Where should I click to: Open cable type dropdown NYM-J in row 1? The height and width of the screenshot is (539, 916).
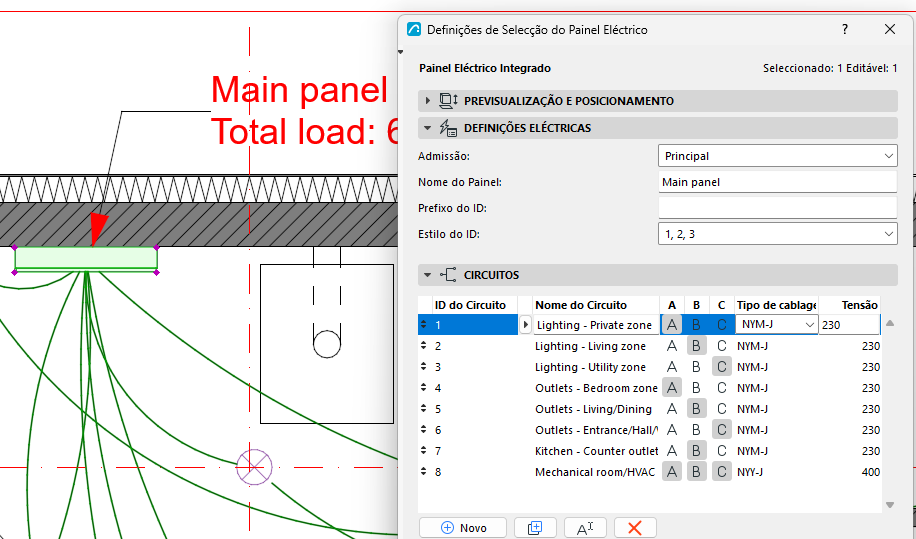[x=776, y=325]
